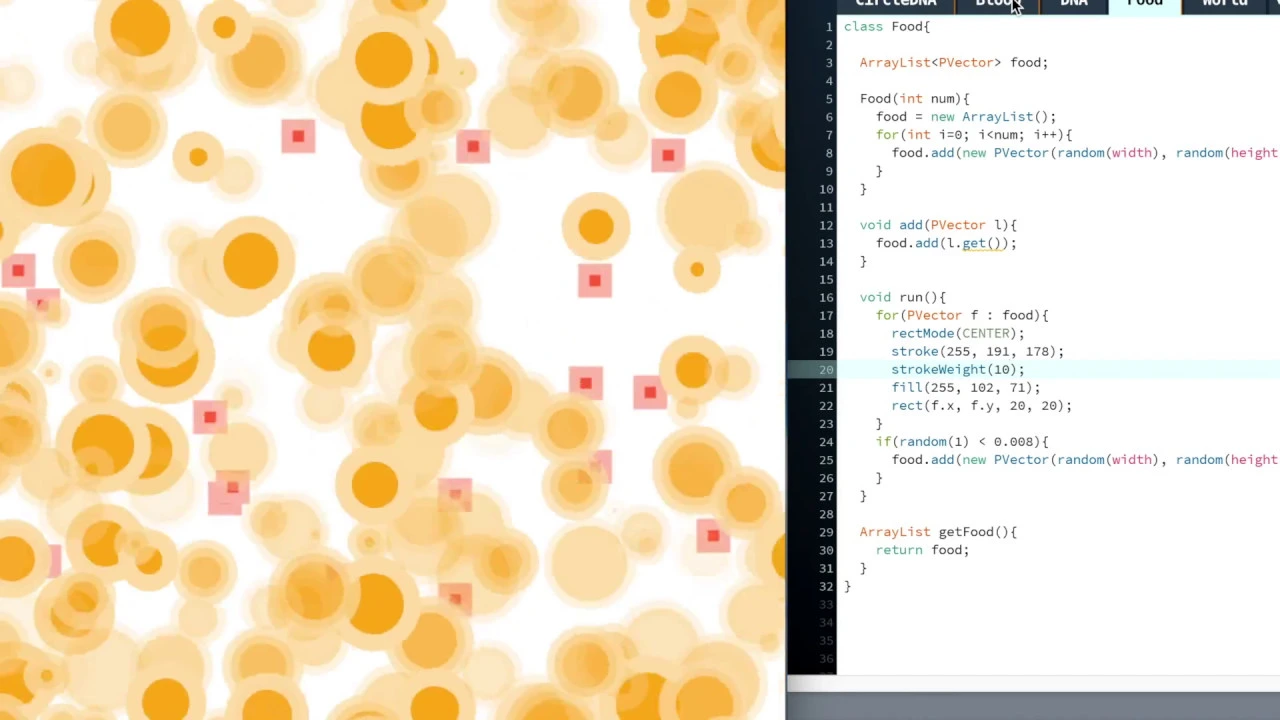Image resolution: width=1280 pixels, height=720 pixels.
Task: Click the 'return food;' line
Action: click(922, 549)
